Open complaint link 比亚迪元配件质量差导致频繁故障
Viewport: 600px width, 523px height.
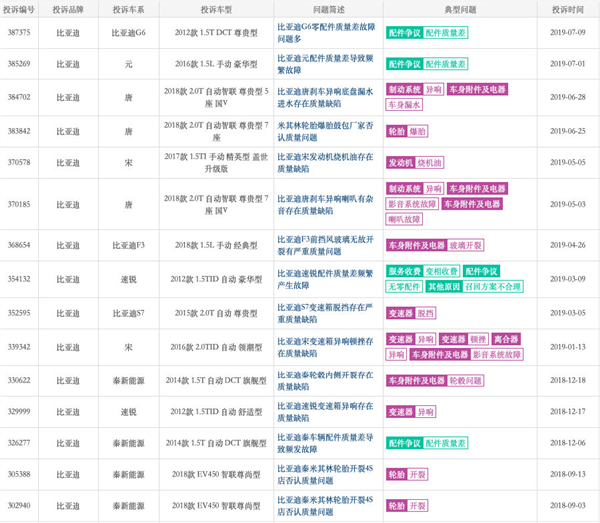325,64
